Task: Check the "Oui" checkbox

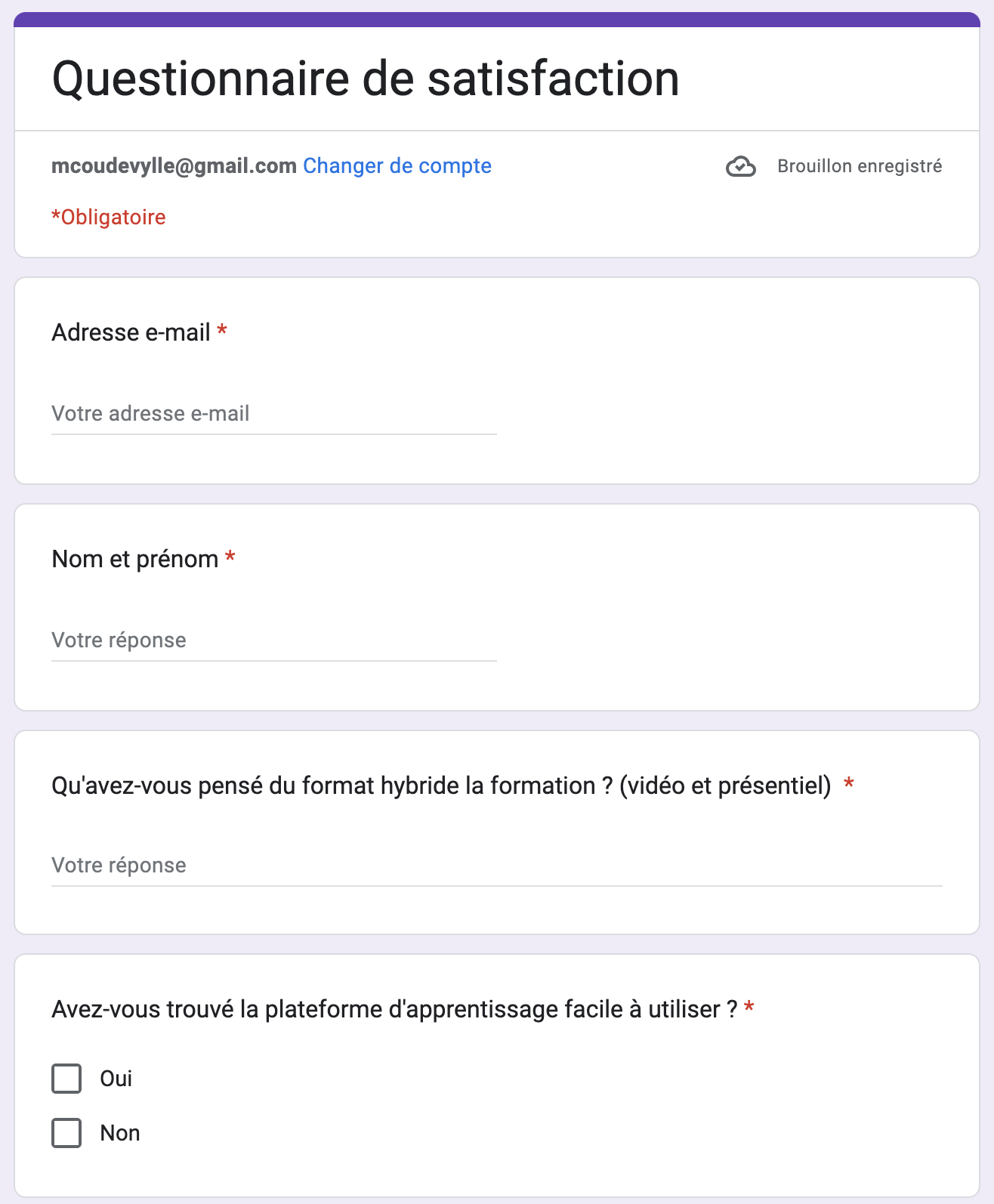Action: coord(66,1079)
